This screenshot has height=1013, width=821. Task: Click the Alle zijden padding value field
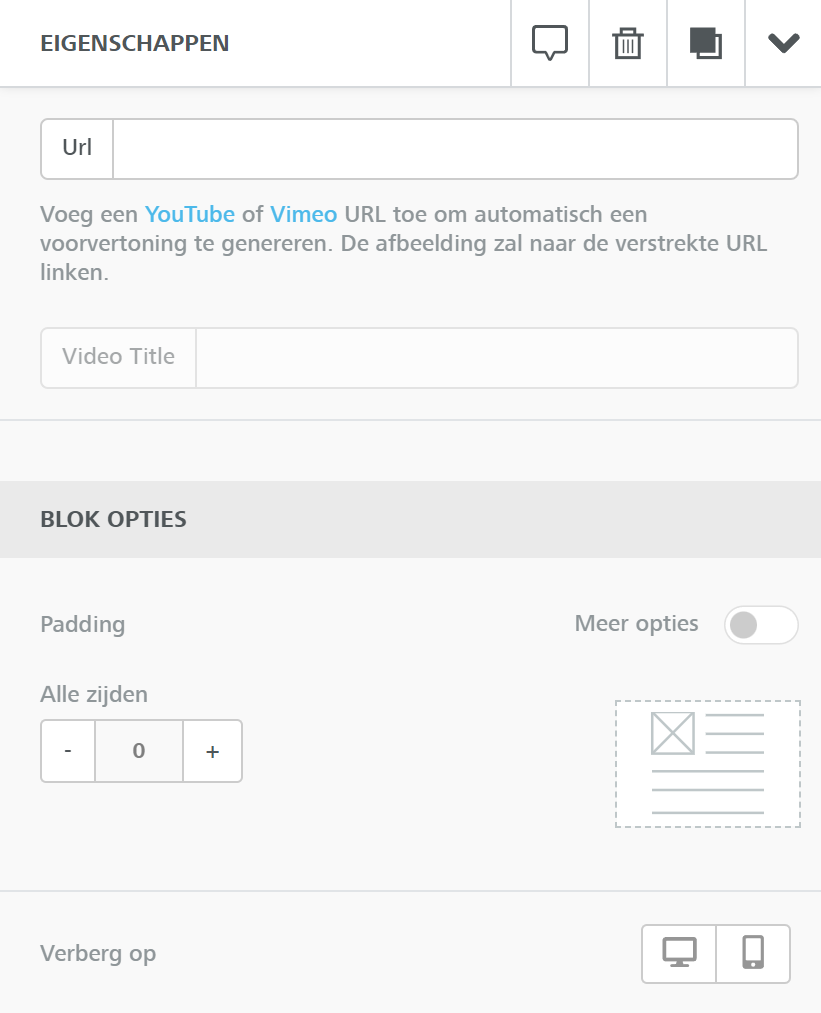tap(139, 751)
